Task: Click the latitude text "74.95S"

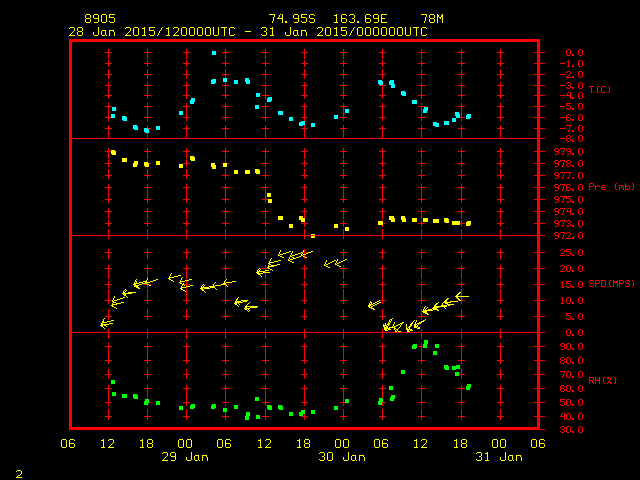Action: 292,19
